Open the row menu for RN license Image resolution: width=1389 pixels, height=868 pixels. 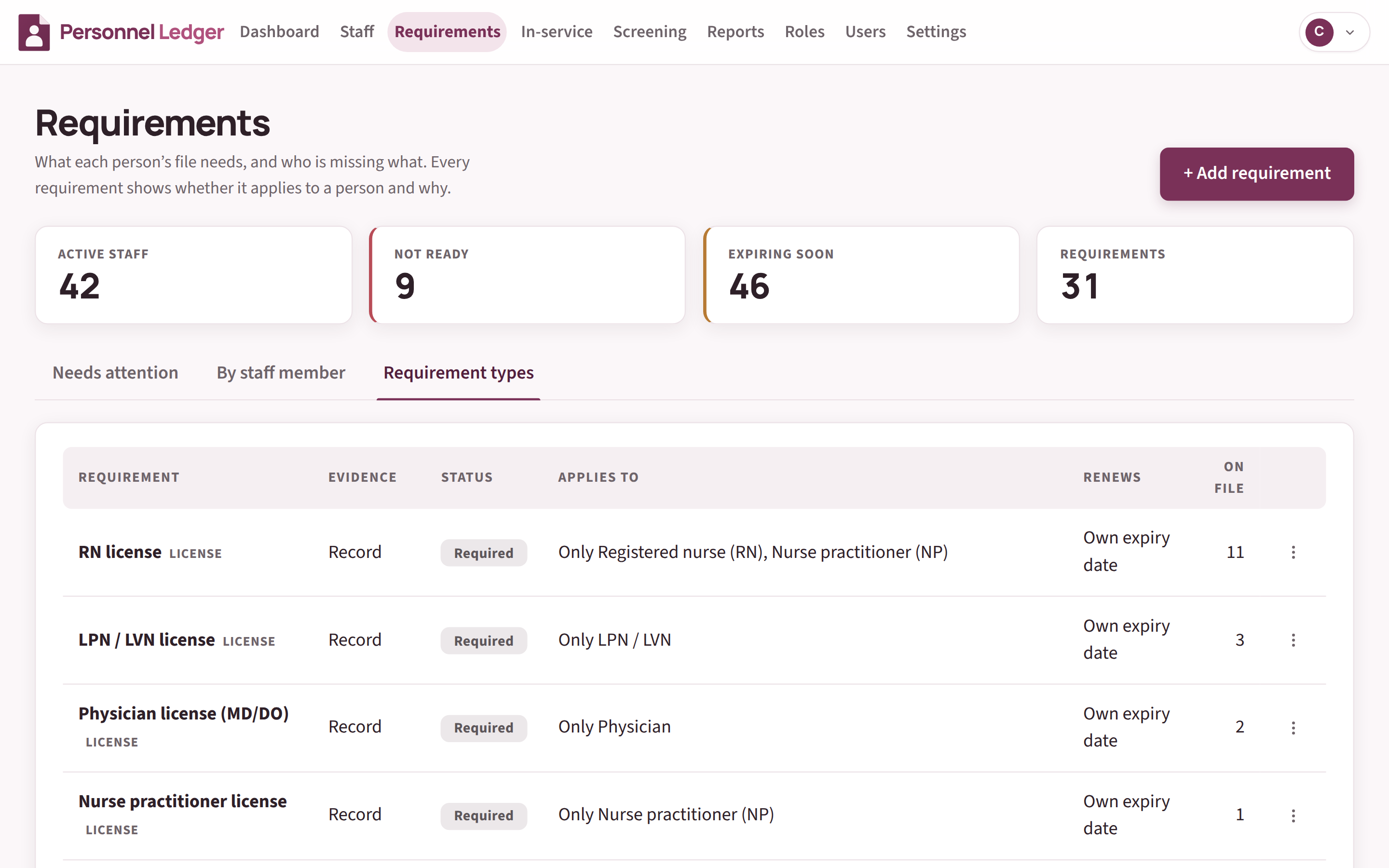1293,552
